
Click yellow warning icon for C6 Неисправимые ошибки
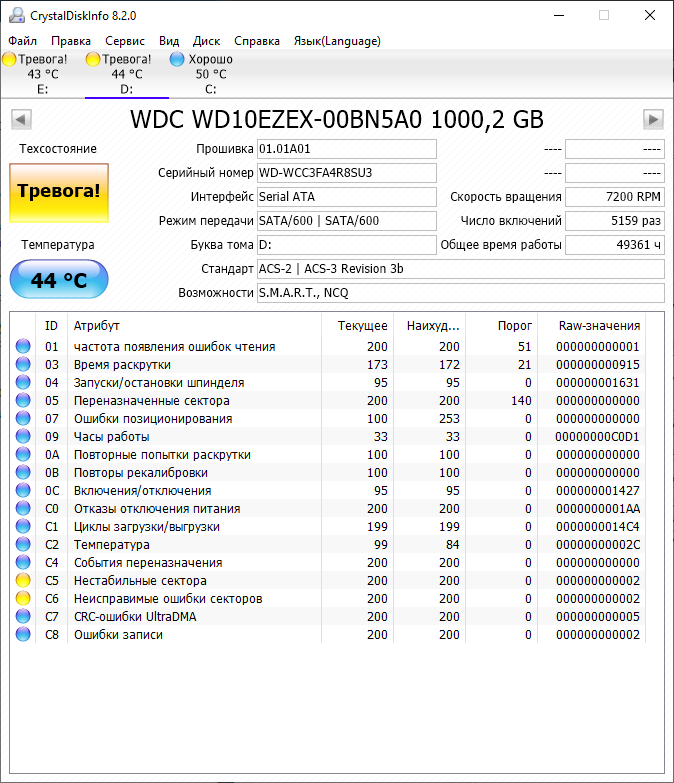[x=23, y=598]
